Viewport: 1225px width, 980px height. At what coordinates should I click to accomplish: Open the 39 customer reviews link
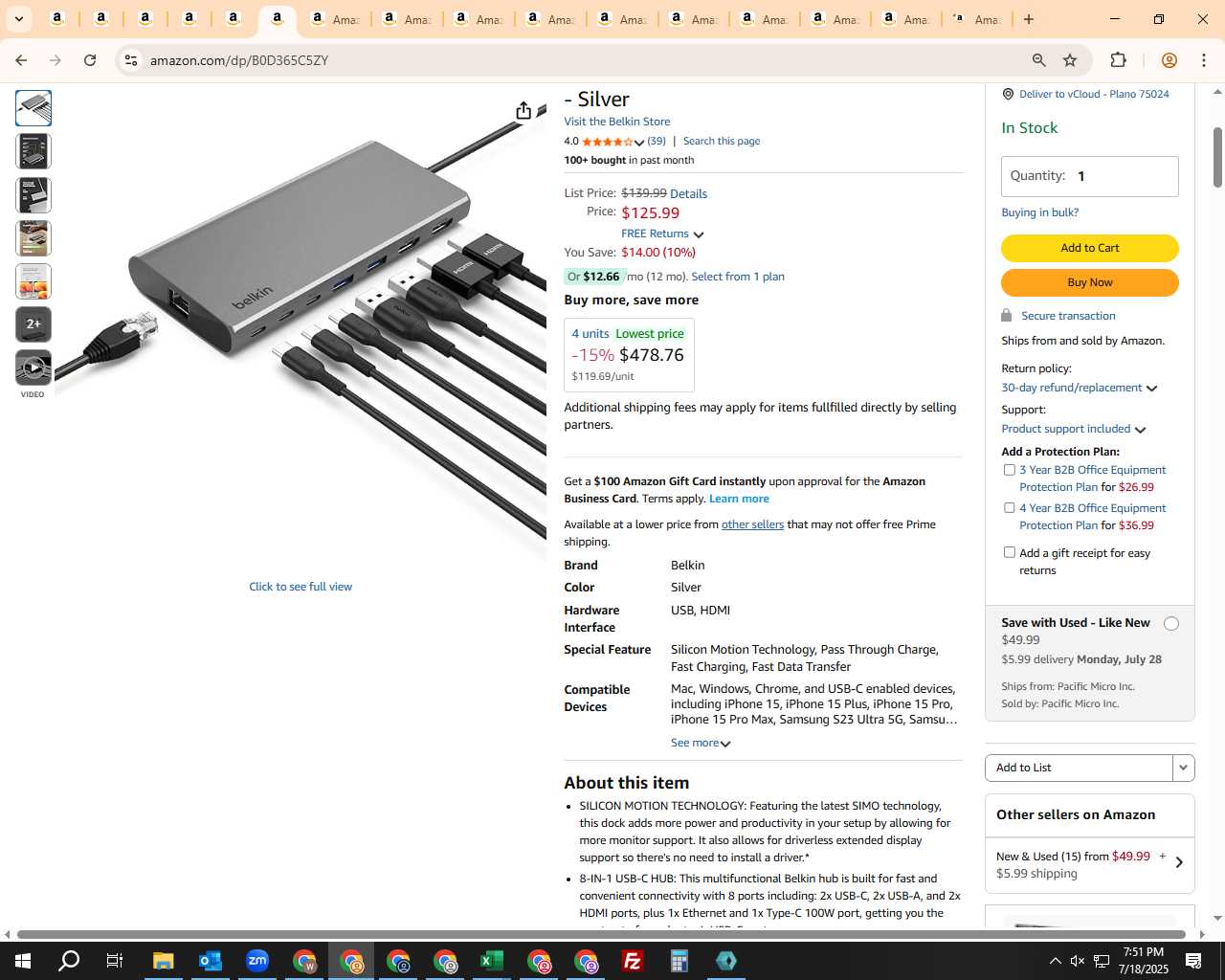pyautogui.click(x=657, y=141)
